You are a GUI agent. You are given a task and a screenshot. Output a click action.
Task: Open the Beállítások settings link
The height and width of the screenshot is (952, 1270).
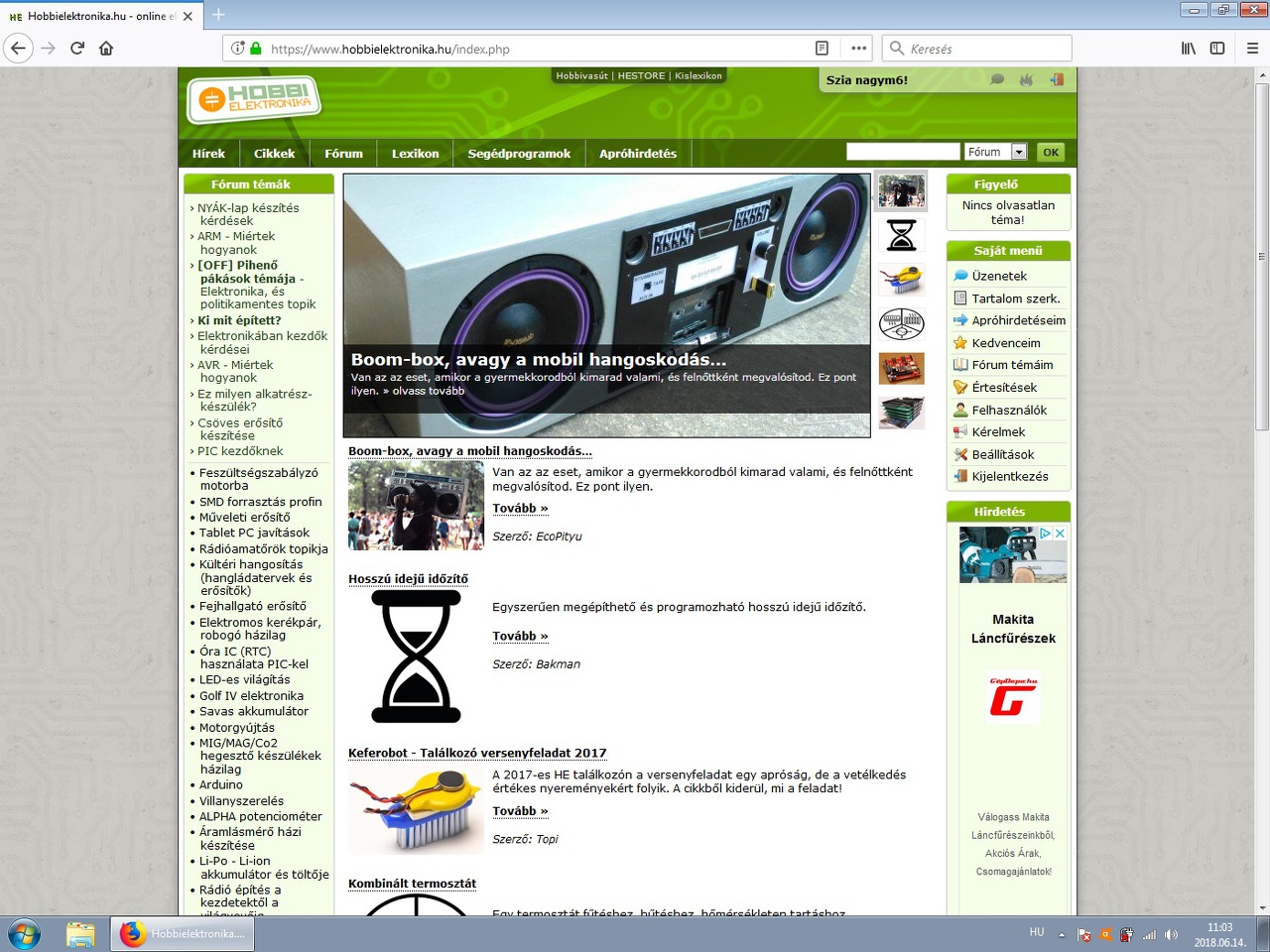(x=1003, y=454)
